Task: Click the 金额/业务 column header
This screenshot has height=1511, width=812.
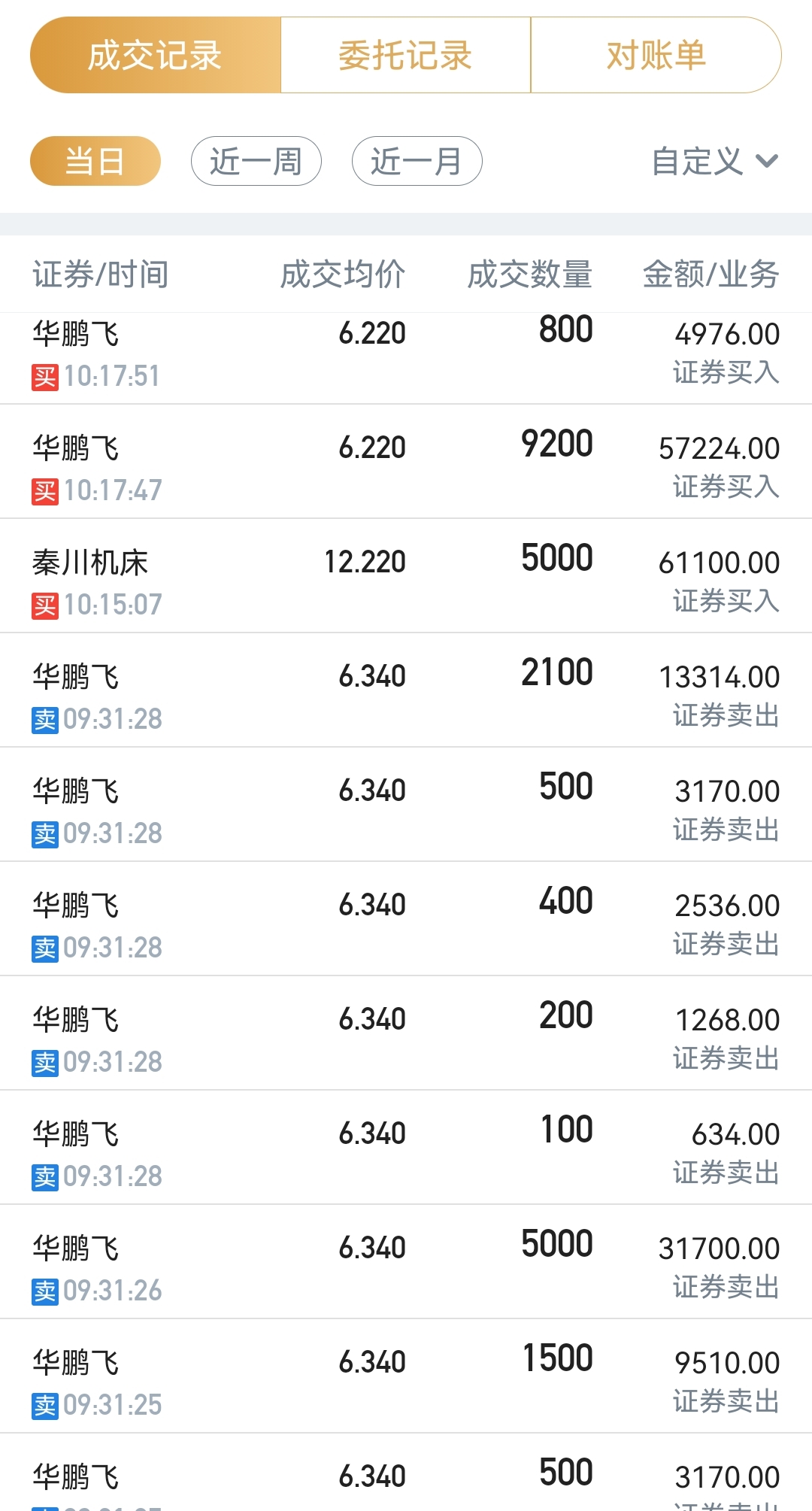Action: click(710, 275)
